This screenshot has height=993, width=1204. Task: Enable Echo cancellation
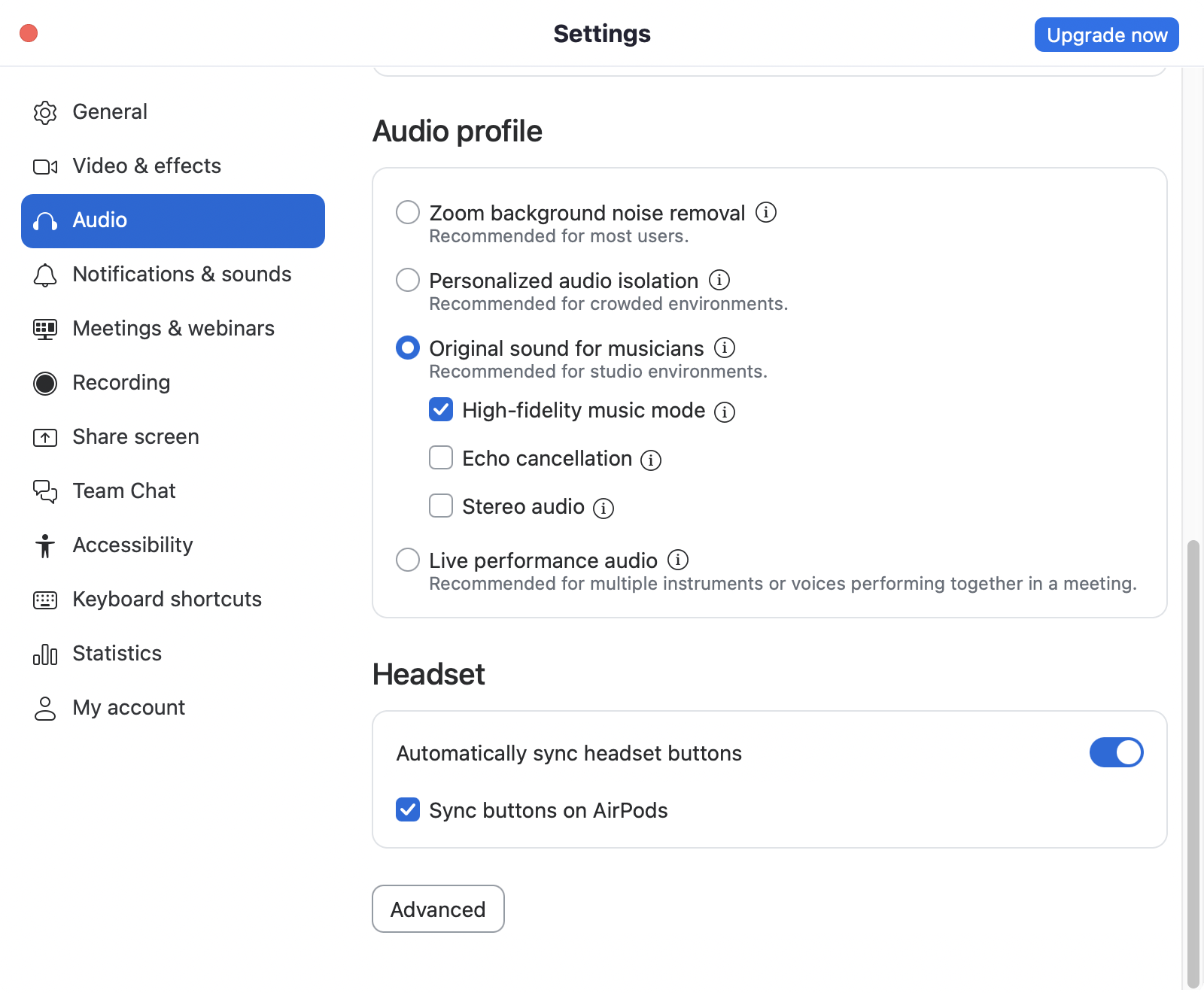pos(440,457)
